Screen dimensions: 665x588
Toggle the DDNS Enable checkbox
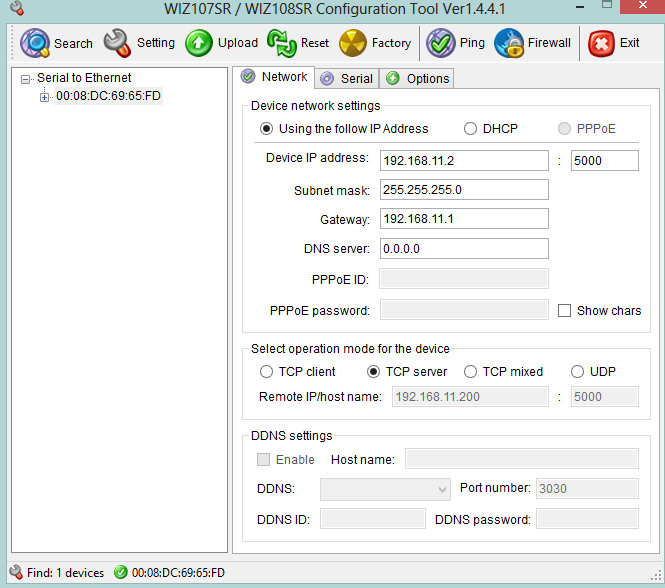(263, 459)
